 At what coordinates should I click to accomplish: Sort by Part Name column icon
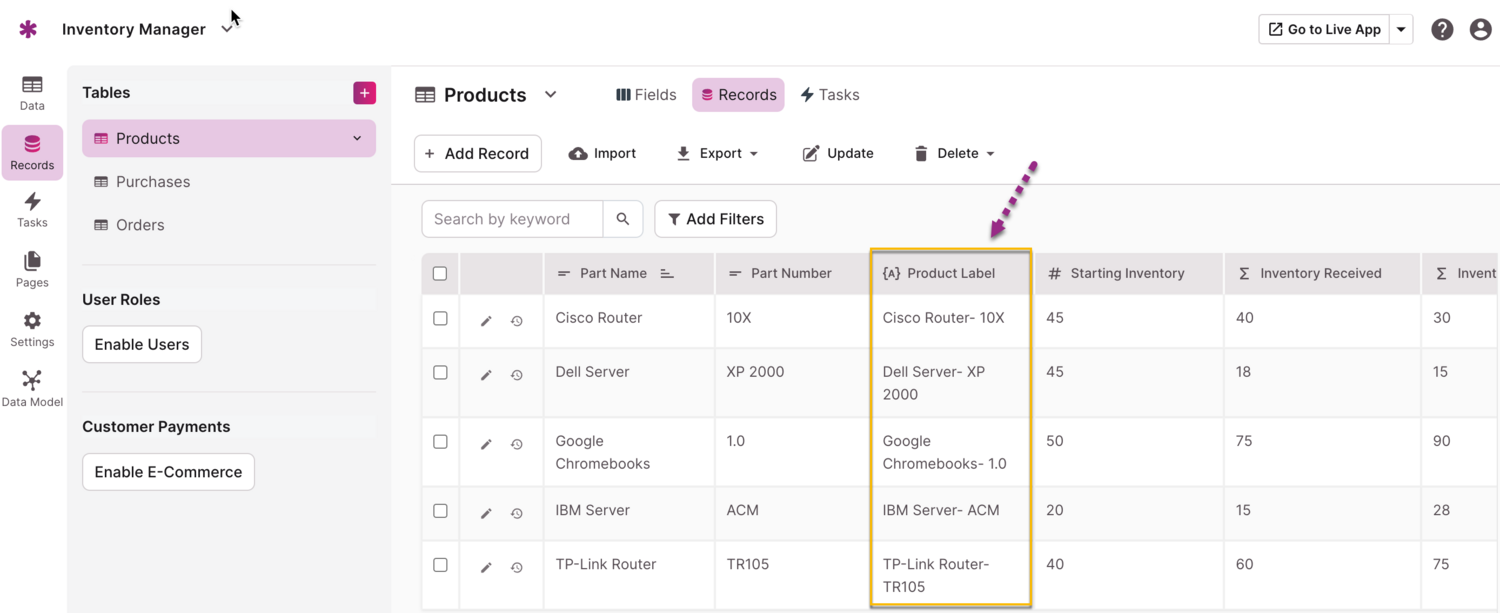[667, 273]
